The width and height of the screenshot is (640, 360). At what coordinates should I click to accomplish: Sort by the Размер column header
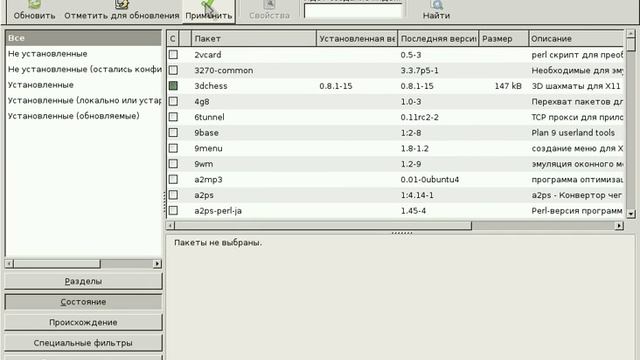[x=504, y=38]
